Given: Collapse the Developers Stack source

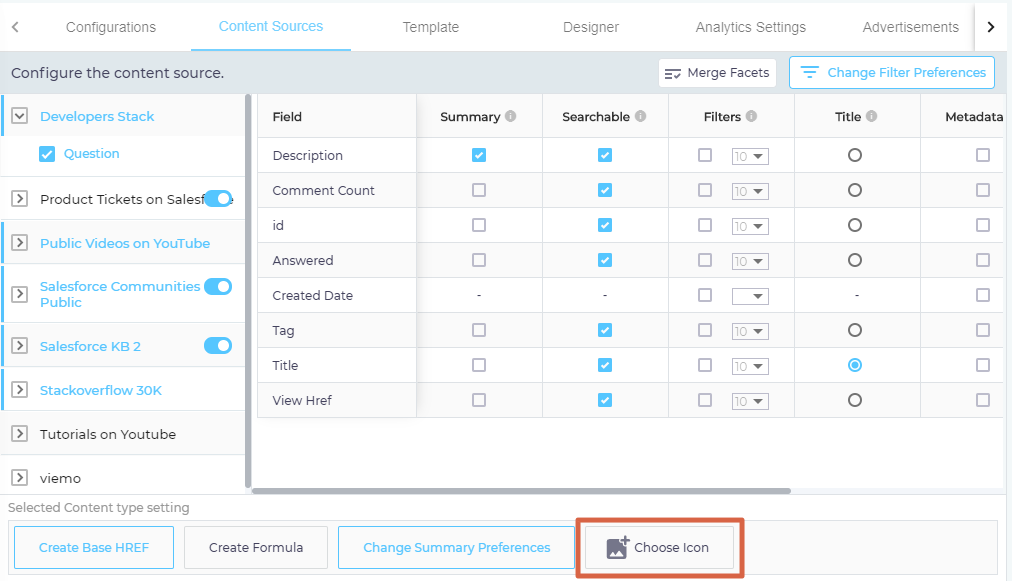Looking at the screenshot, I should coord(19,116).
